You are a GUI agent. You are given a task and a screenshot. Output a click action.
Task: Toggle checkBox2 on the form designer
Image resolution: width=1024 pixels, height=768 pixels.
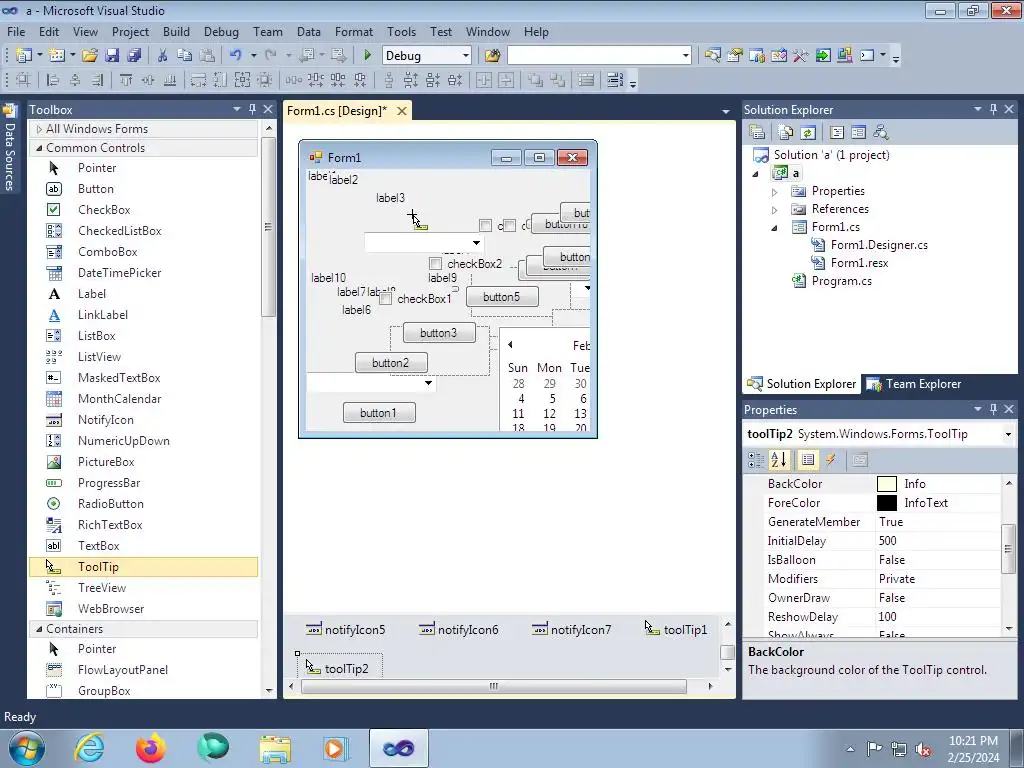[435, 264]
